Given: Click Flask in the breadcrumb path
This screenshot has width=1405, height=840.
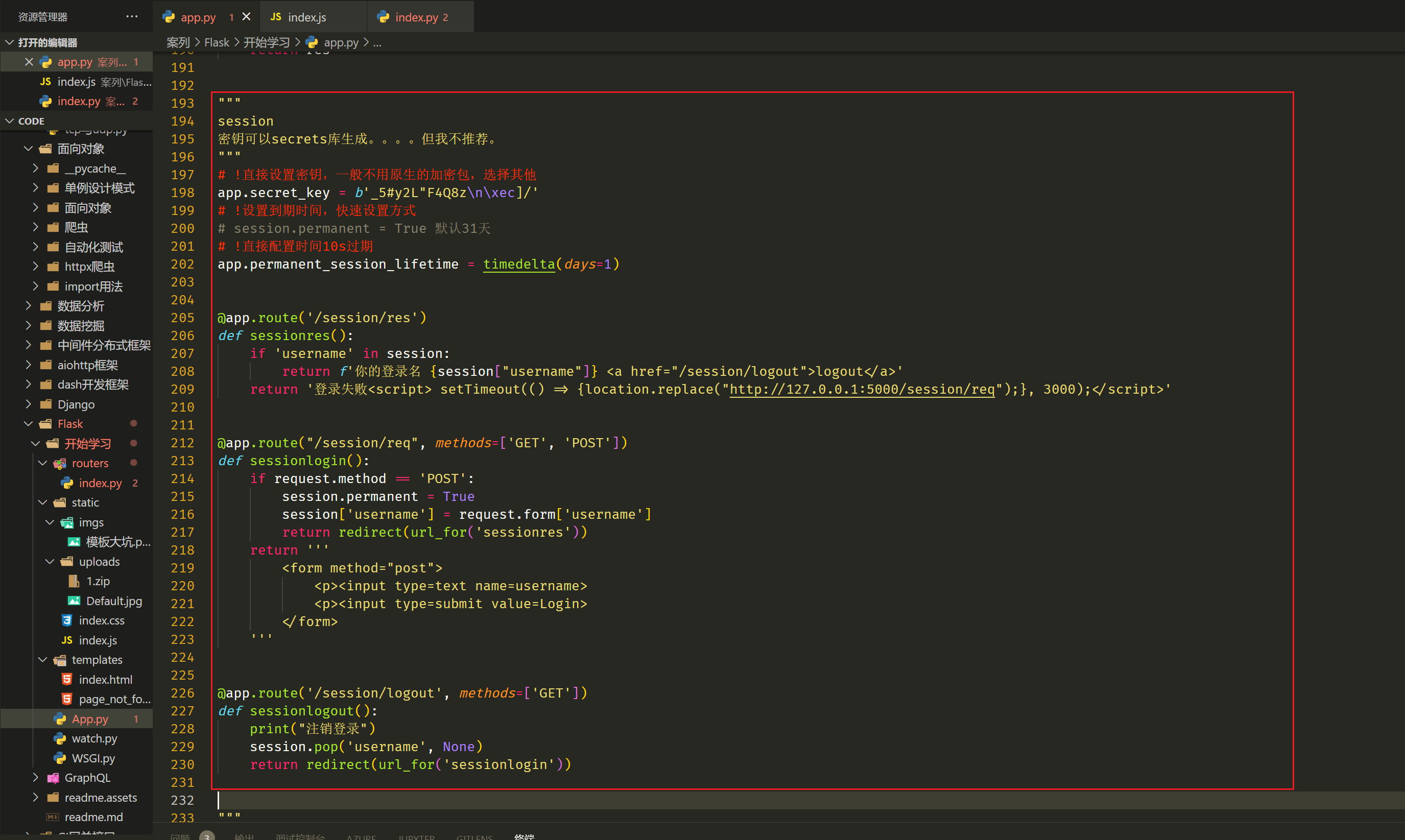Looking at the screenshot, I should (x=216, y=42).
